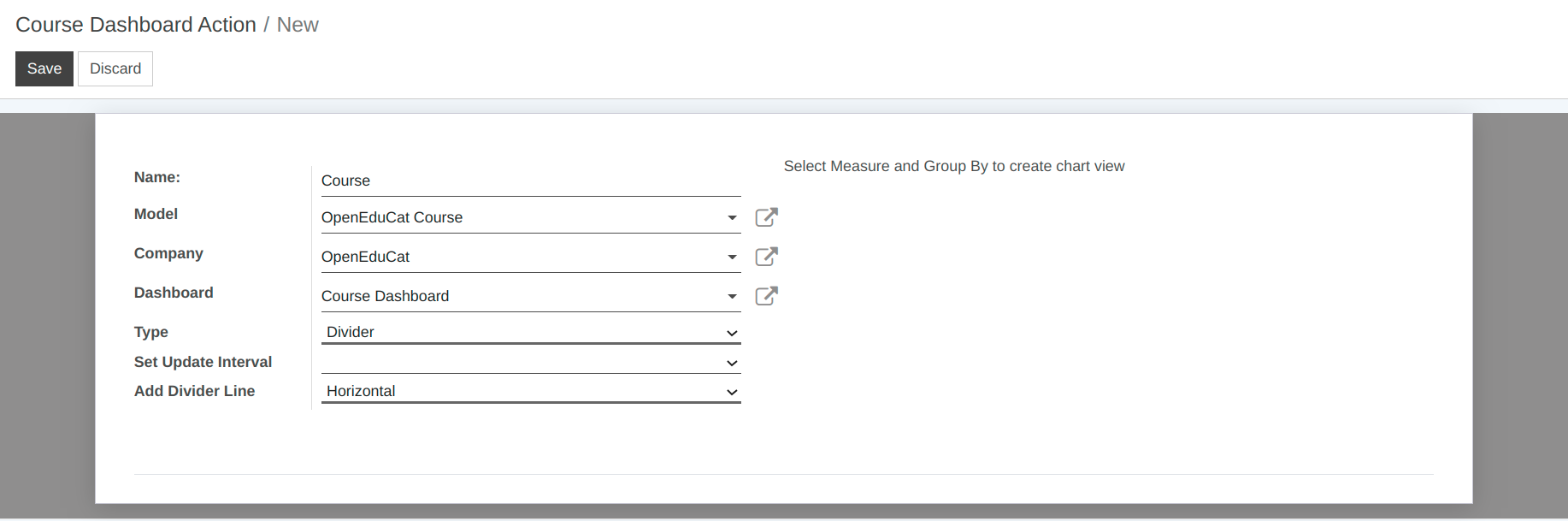This screenshot has height=521, width=1568.
Task: Click the Dashboard label
Action: point(174,293)
